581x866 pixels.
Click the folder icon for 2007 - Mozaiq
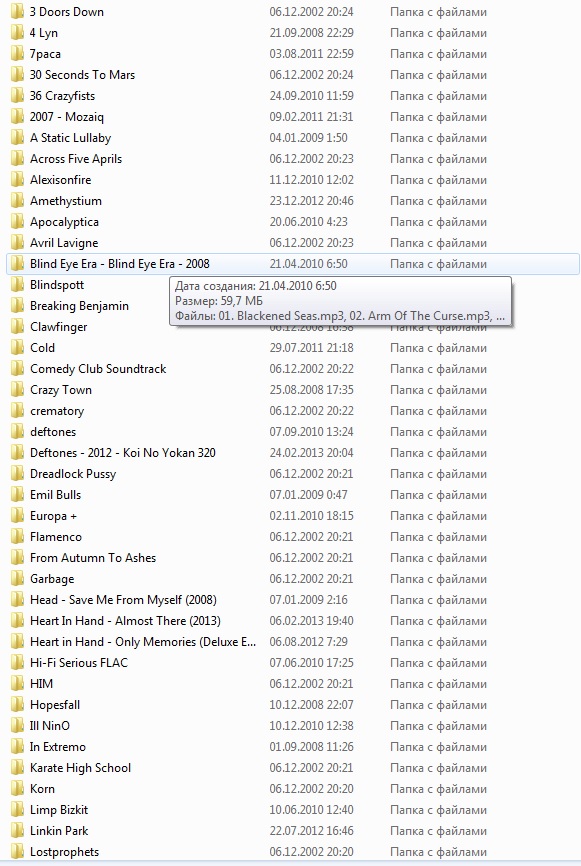[x=18, y=117]
